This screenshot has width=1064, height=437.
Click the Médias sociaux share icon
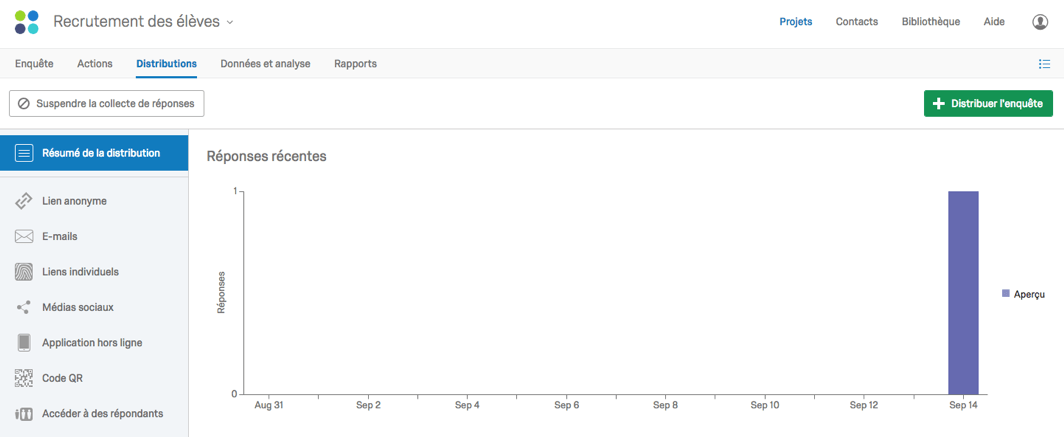tap(24, 307)
